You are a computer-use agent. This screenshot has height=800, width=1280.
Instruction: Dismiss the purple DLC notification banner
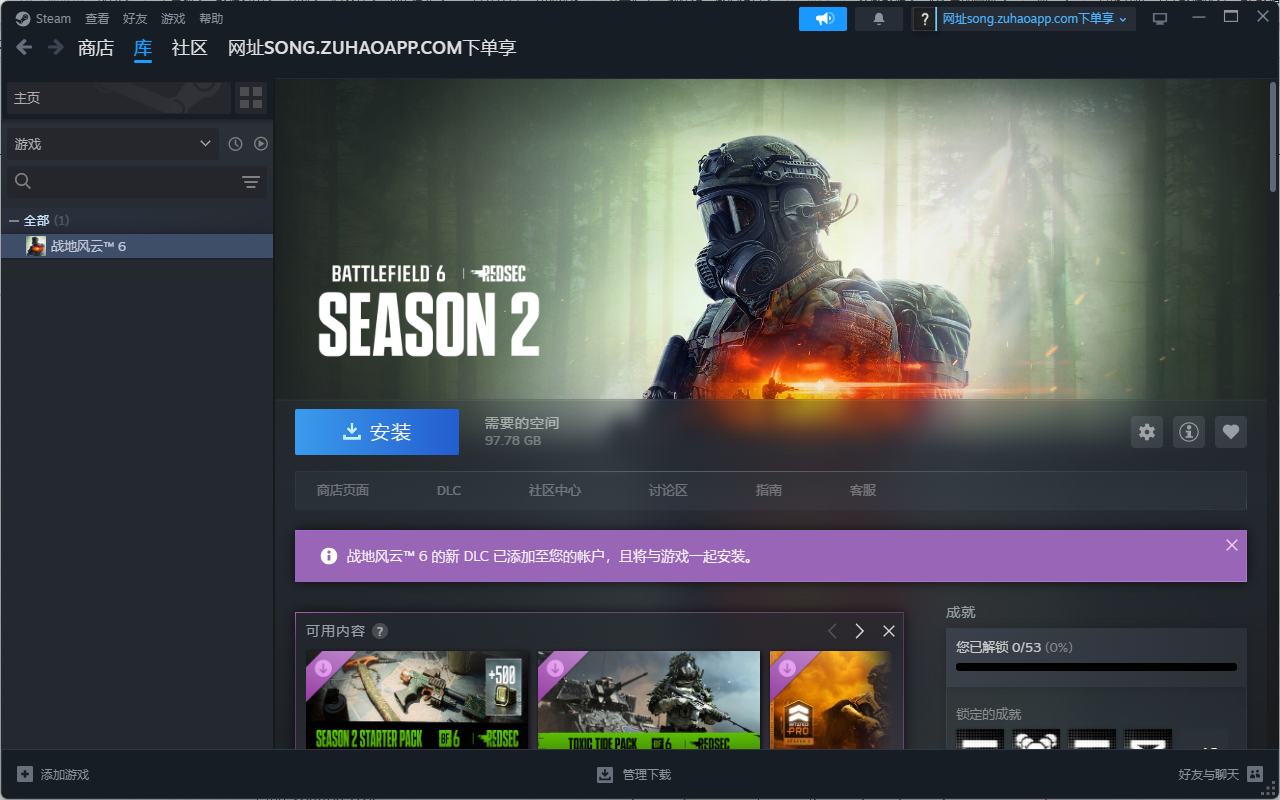(x=1231, y=545)
